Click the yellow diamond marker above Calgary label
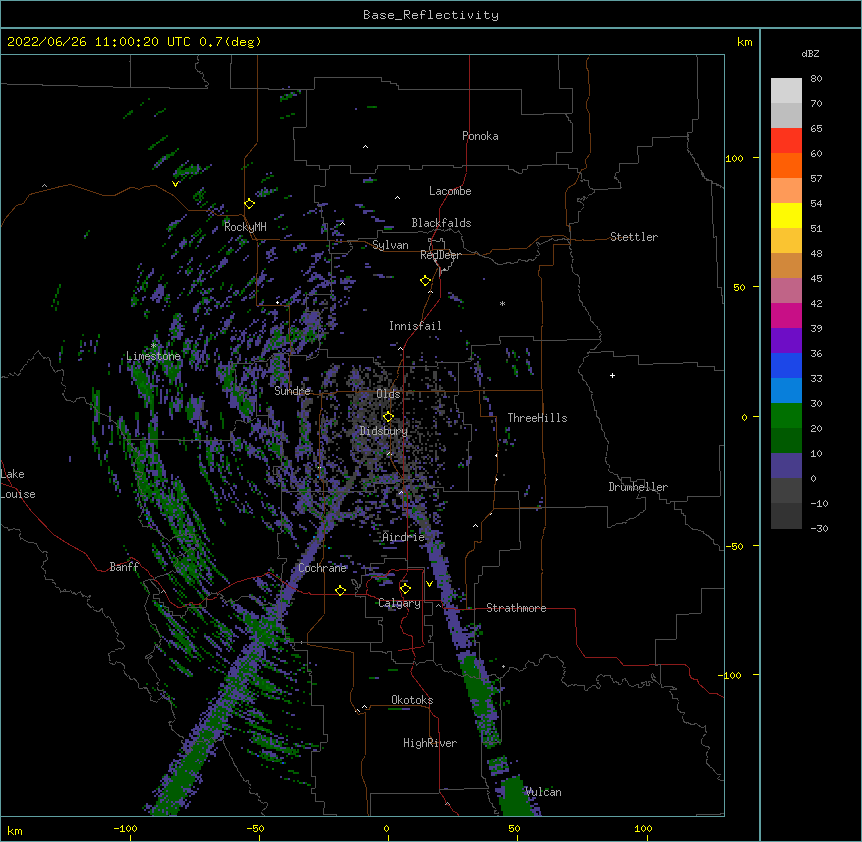This screenshot has height=842, width=862. [405, 589]
